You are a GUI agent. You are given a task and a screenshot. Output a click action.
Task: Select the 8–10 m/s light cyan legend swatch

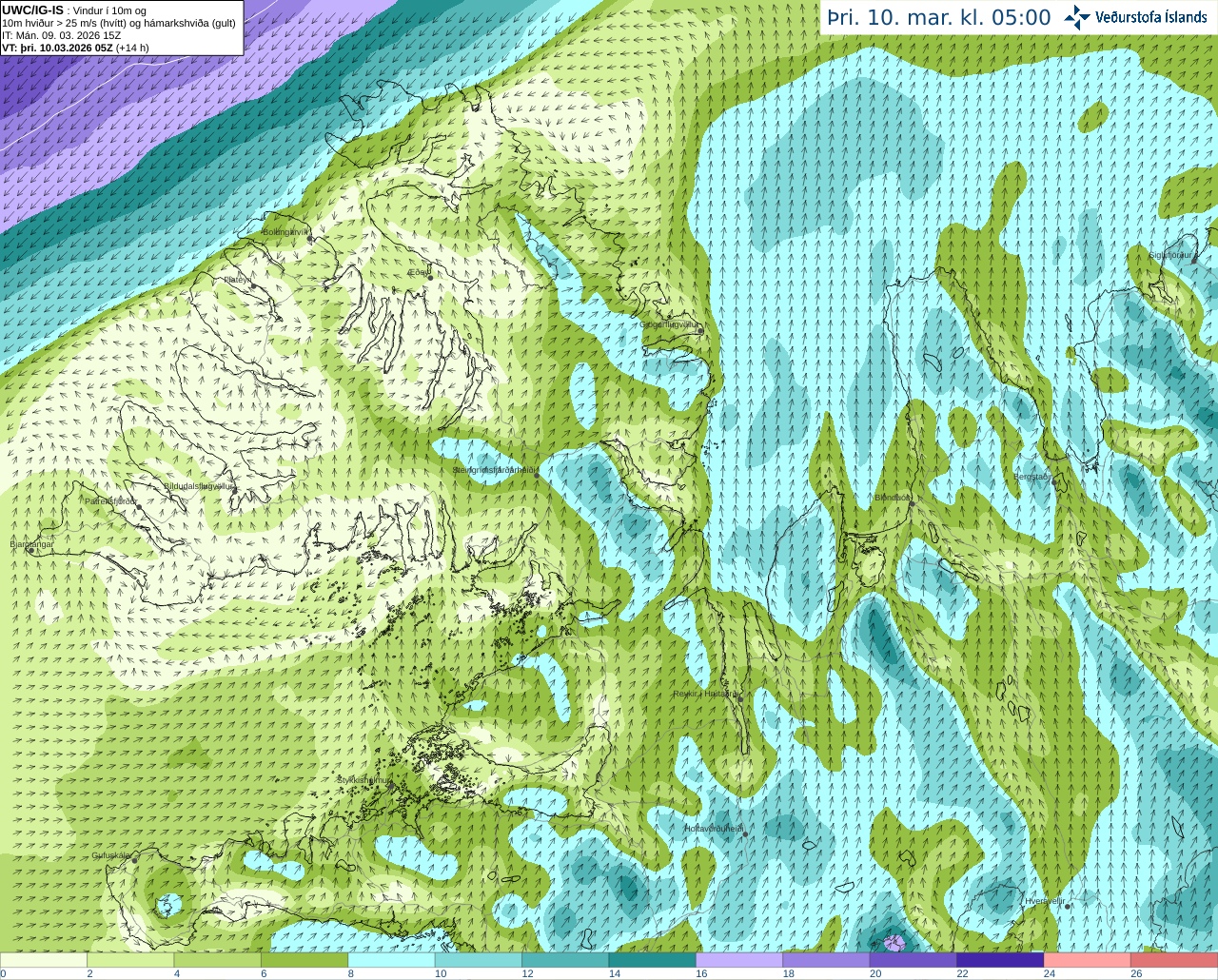click(x=392, y=960)
